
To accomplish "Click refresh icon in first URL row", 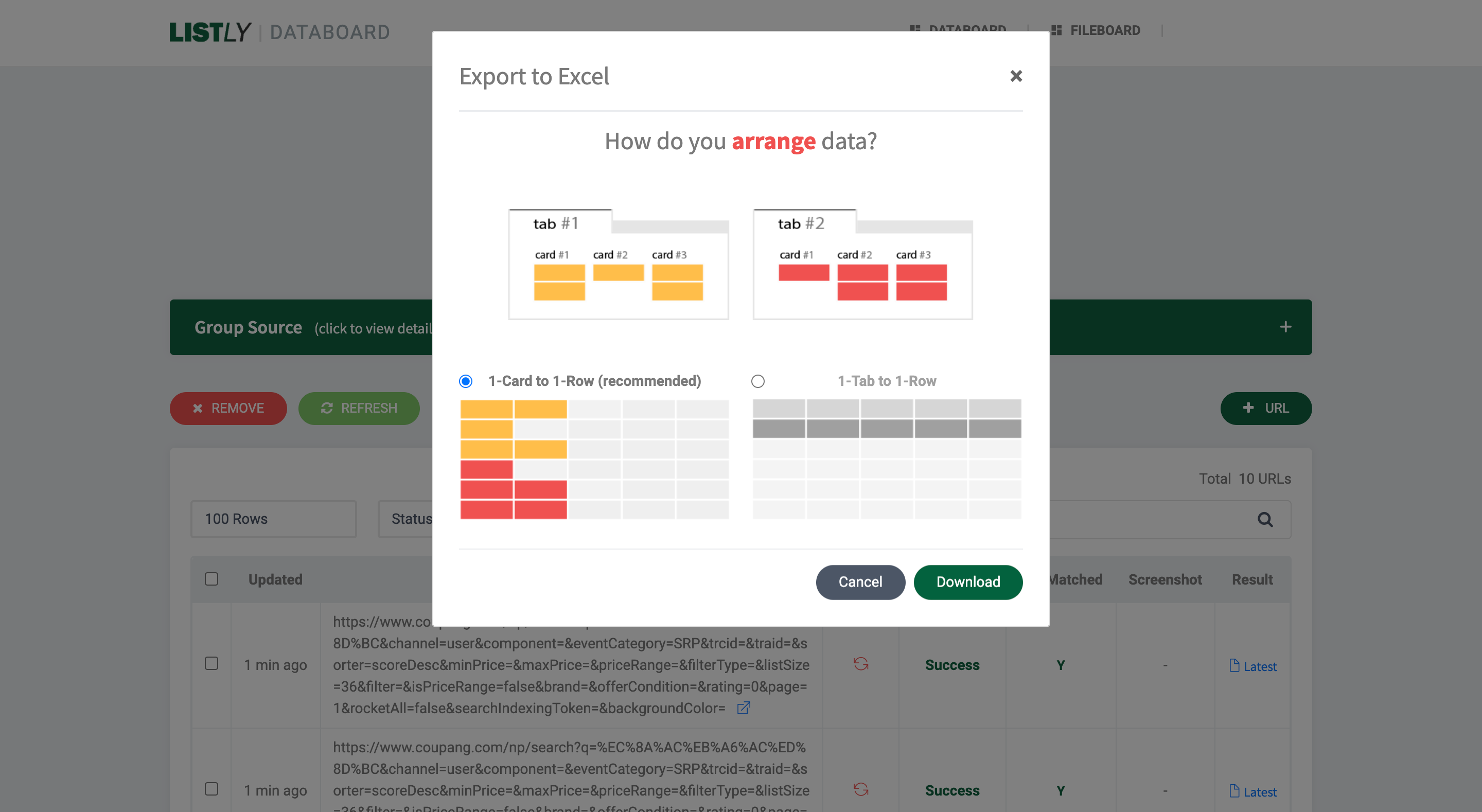I will pyautogui.click(x=861, y=664).
